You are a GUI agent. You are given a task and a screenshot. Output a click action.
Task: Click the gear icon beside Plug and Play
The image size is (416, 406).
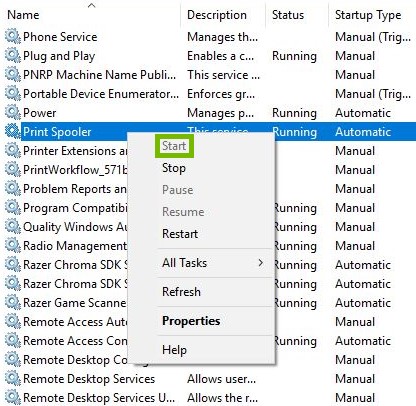(x=13, y=55)
